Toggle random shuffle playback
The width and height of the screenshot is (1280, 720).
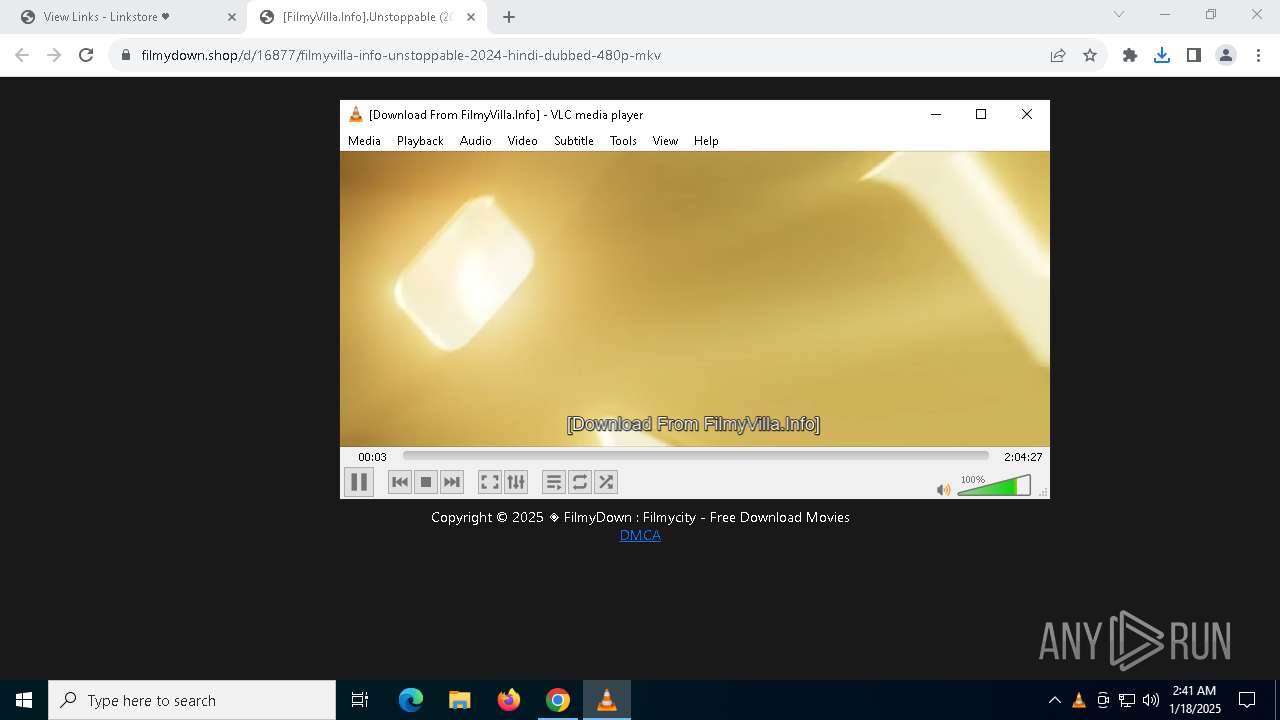click(606, 482)
